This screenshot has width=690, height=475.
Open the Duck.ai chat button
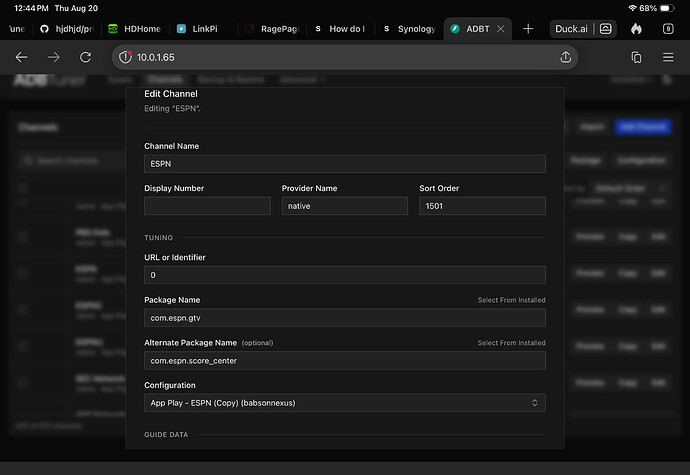[x=583, y=29]
